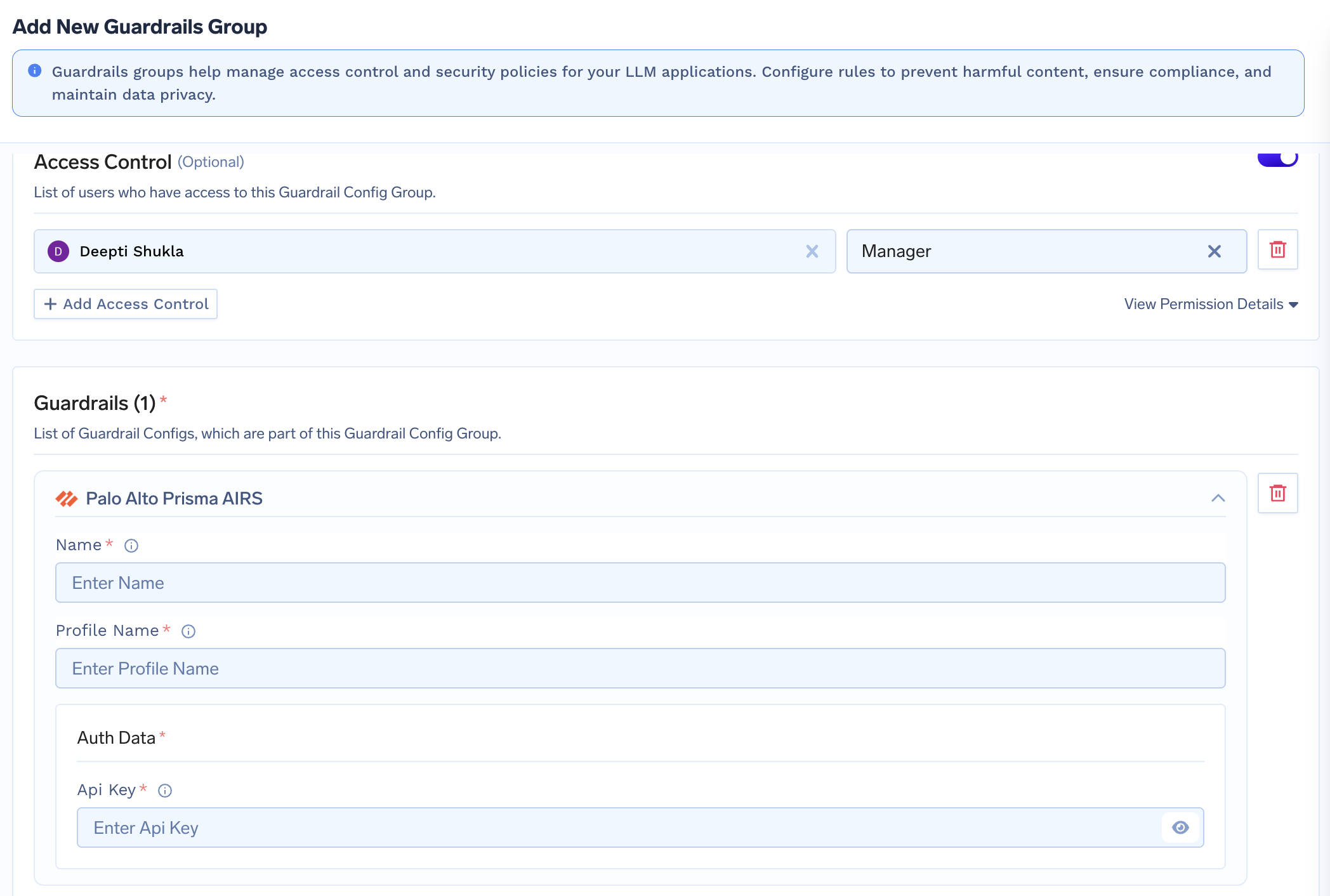Show info for the Api Key field
The width and height of the screenshot is (1330, 896).
[165, 791]
